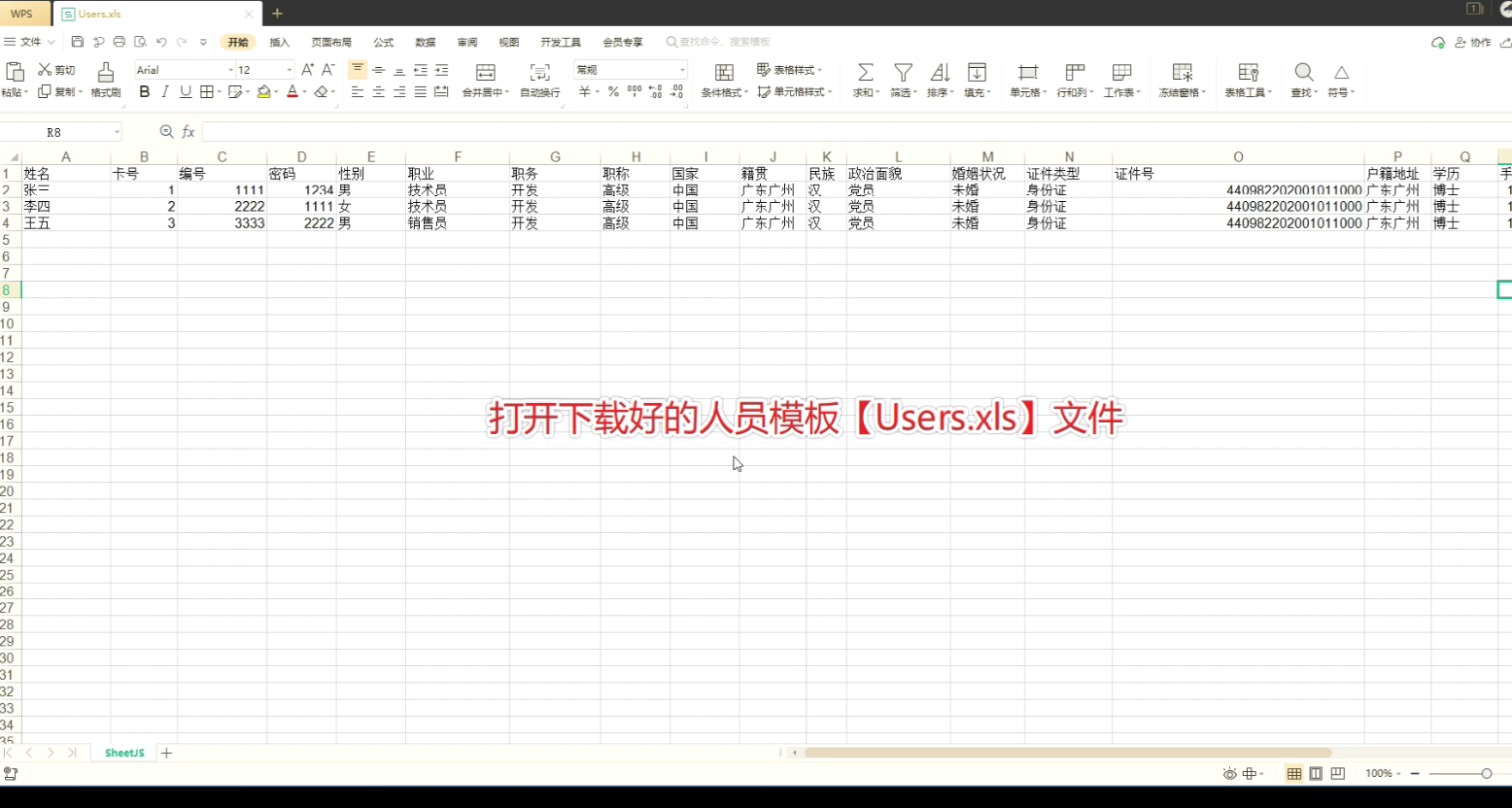The image size is (1512, 808).
Task: Click the Find (查找) magnifier icon
Action: [x=1304, y=73]
